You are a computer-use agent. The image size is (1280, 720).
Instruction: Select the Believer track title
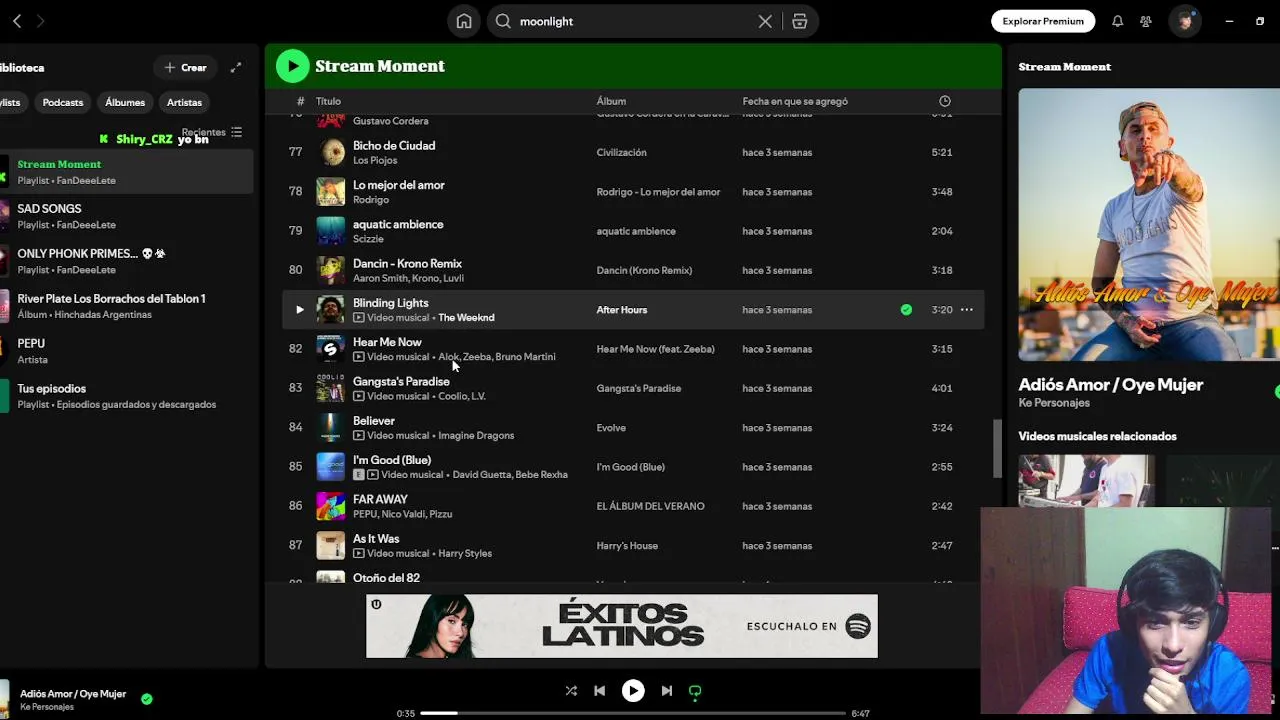tap(374, 421)
